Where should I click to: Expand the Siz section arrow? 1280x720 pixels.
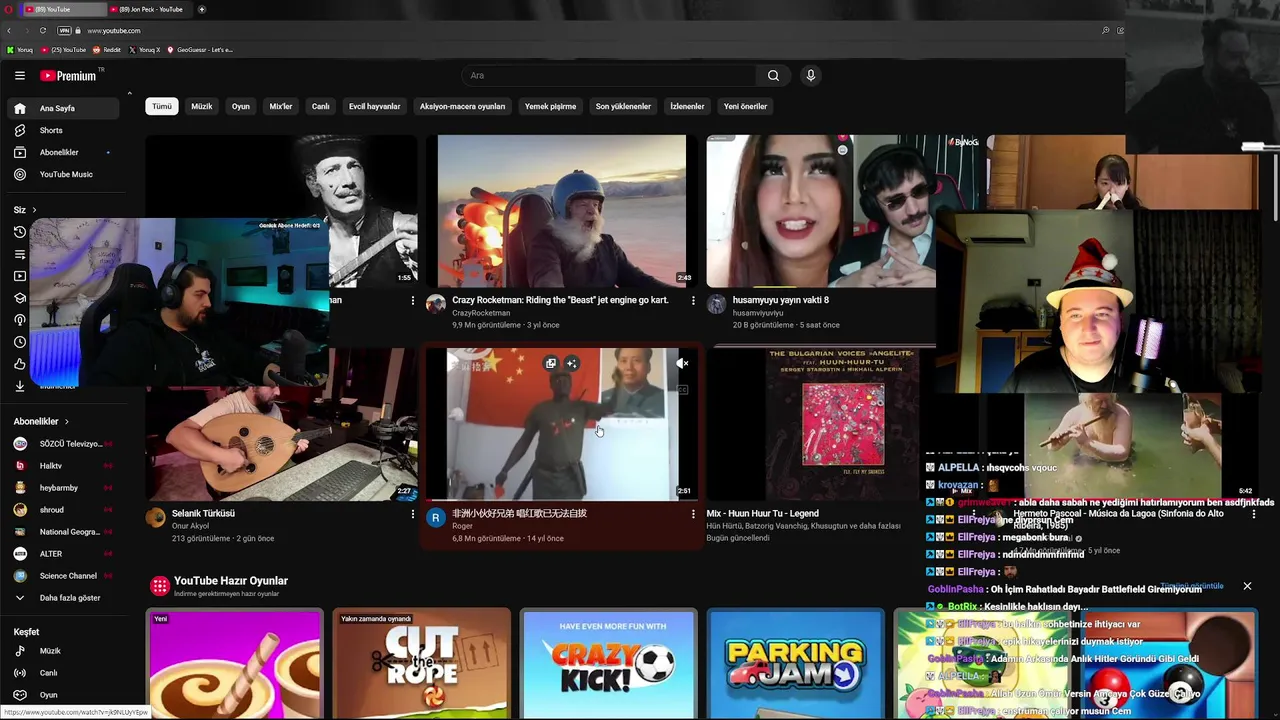point(34,210)
